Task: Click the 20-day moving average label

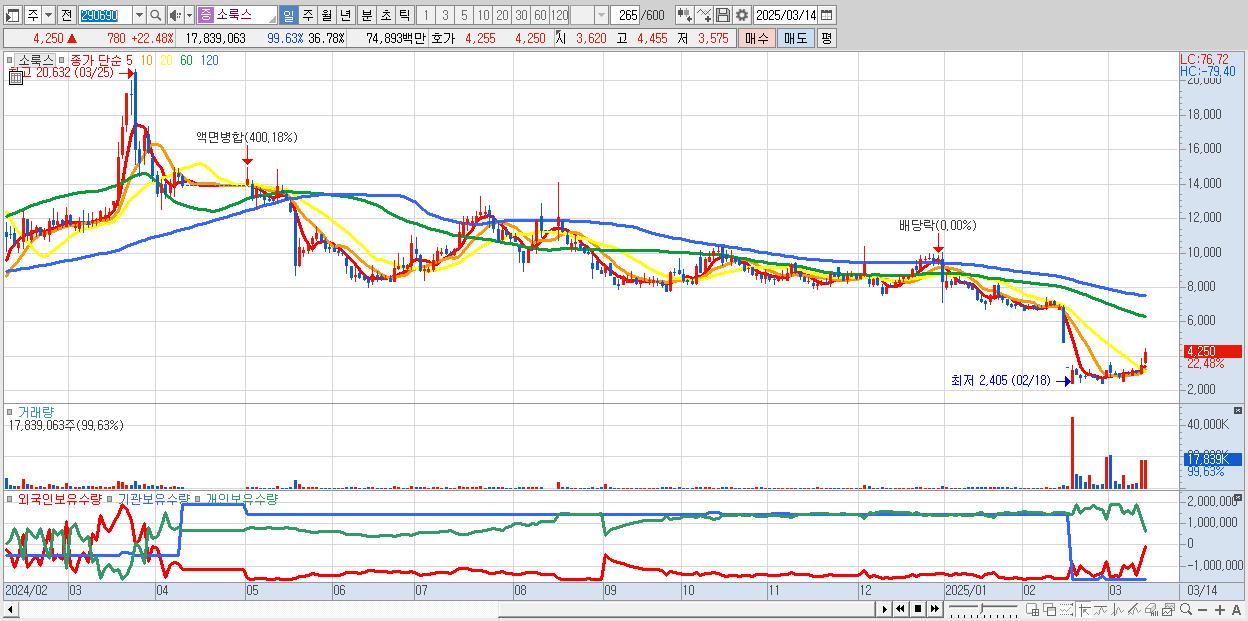Action: click(166, 60)
